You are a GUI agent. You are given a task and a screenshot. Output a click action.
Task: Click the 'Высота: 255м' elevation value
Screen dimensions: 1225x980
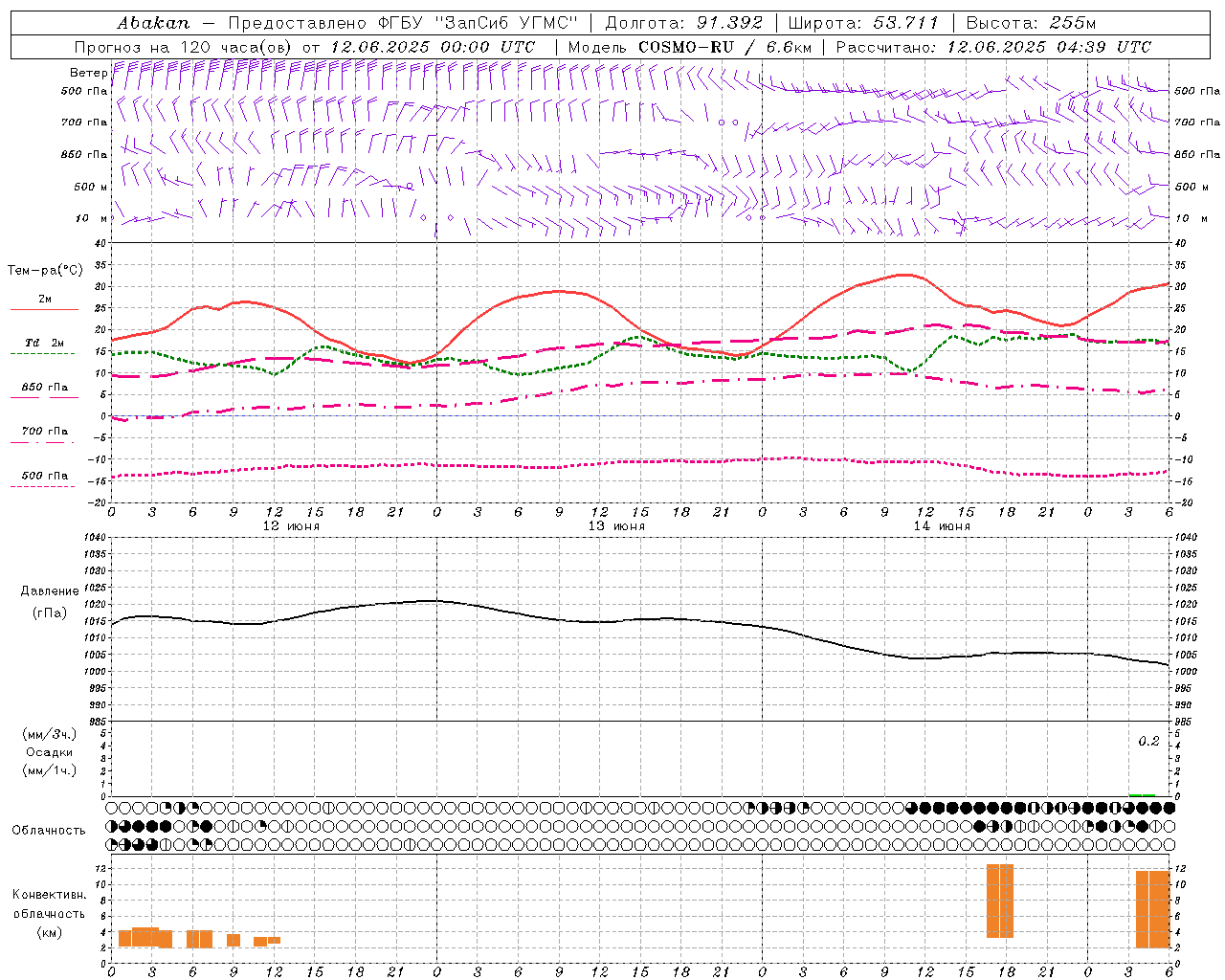click(x=1031, y=23)
